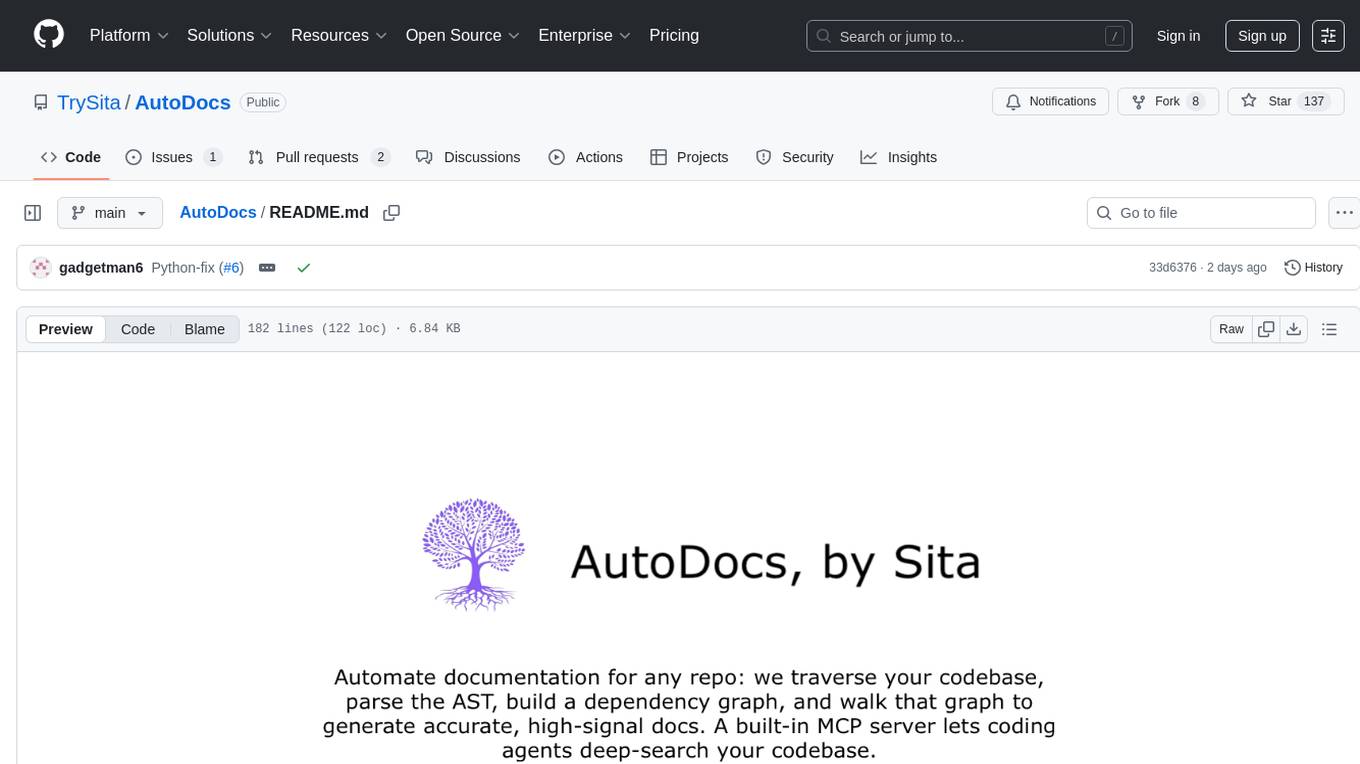This screenshot has width=1360, height=764.
Task: Go to Pricing page
Action: (x=674, y=35)
